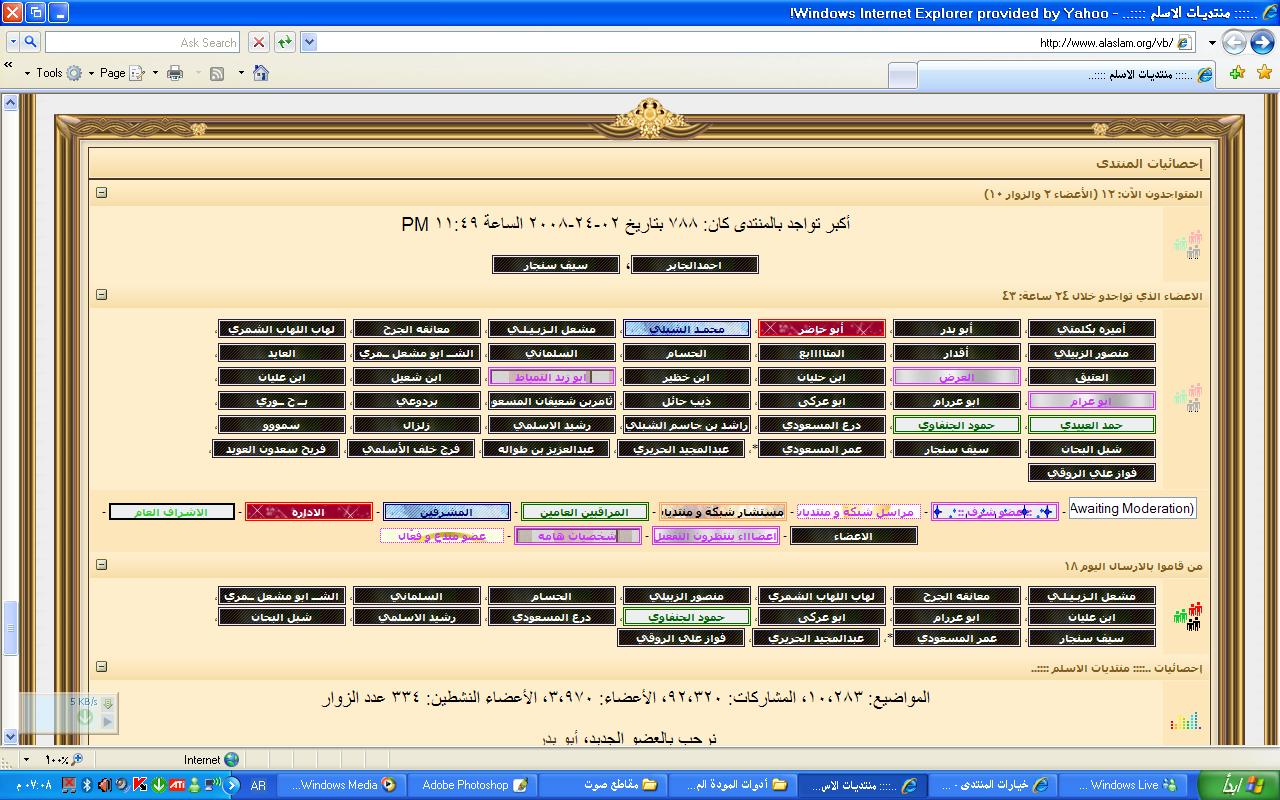1280x800 pixels.
Task: Collapse the currently online members section
Action: click(x=101, y=193)
